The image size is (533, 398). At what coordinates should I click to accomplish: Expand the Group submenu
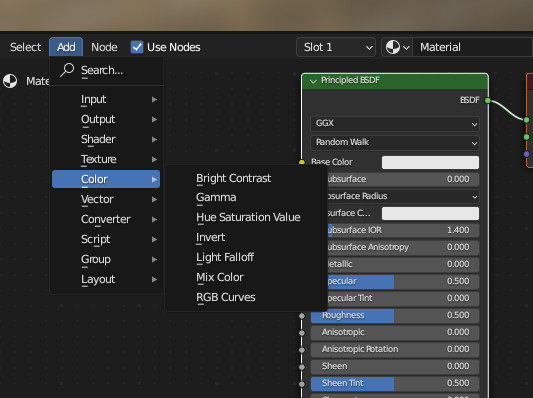click(106, 259)
